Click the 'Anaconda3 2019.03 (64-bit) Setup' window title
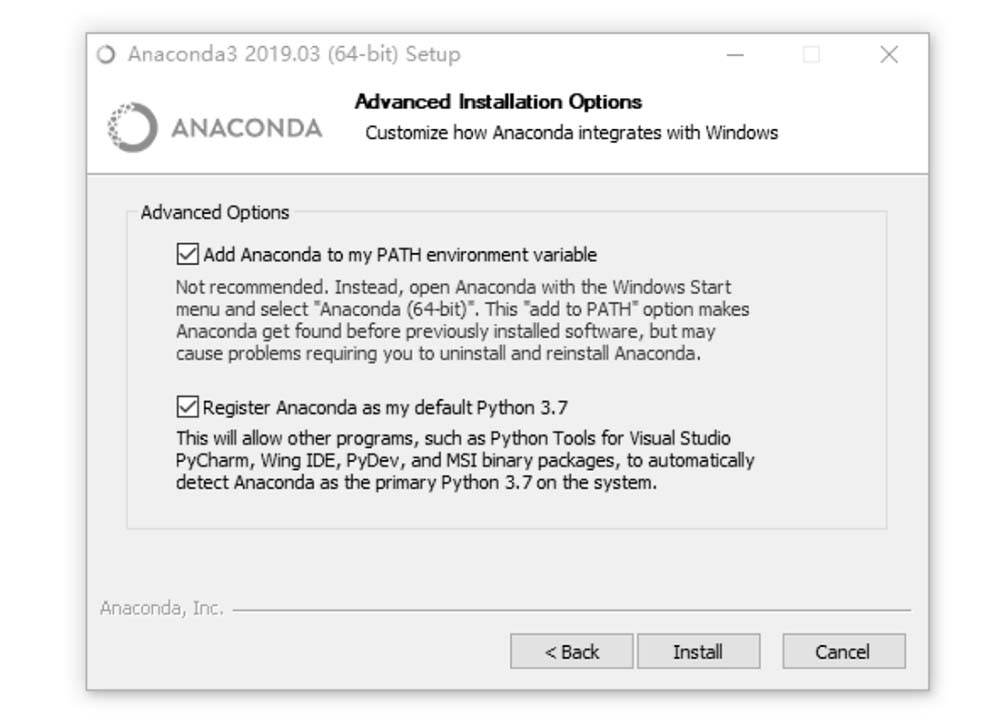The width and height of the screenshot is (1000, 714). [294, 54]
